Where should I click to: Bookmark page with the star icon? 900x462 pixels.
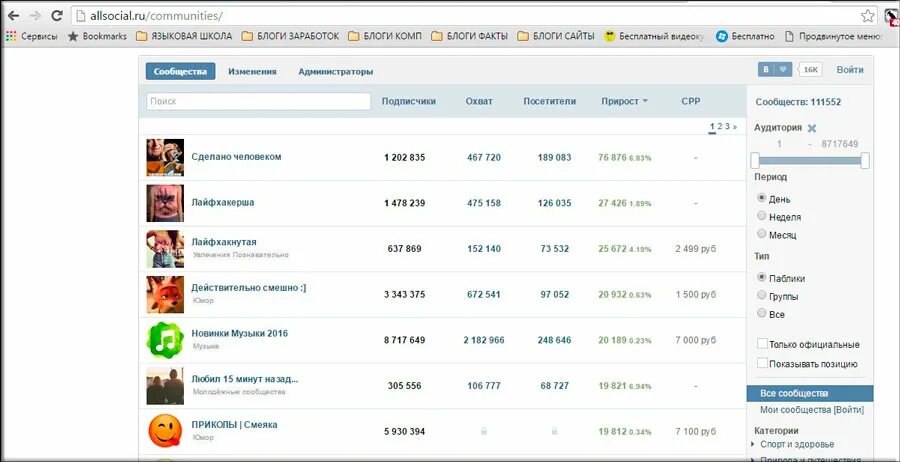click(868, 15)
